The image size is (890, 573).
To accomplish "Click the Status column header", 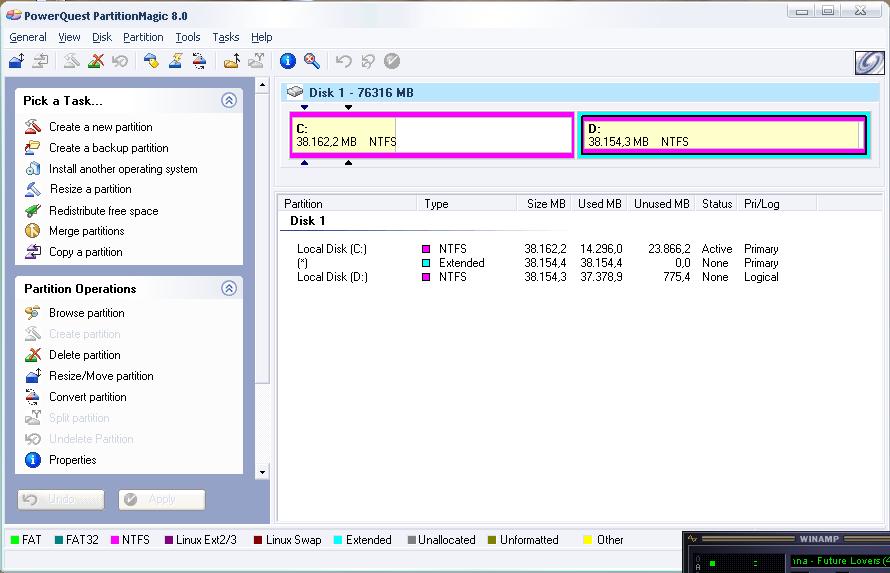I will (717, 204).
